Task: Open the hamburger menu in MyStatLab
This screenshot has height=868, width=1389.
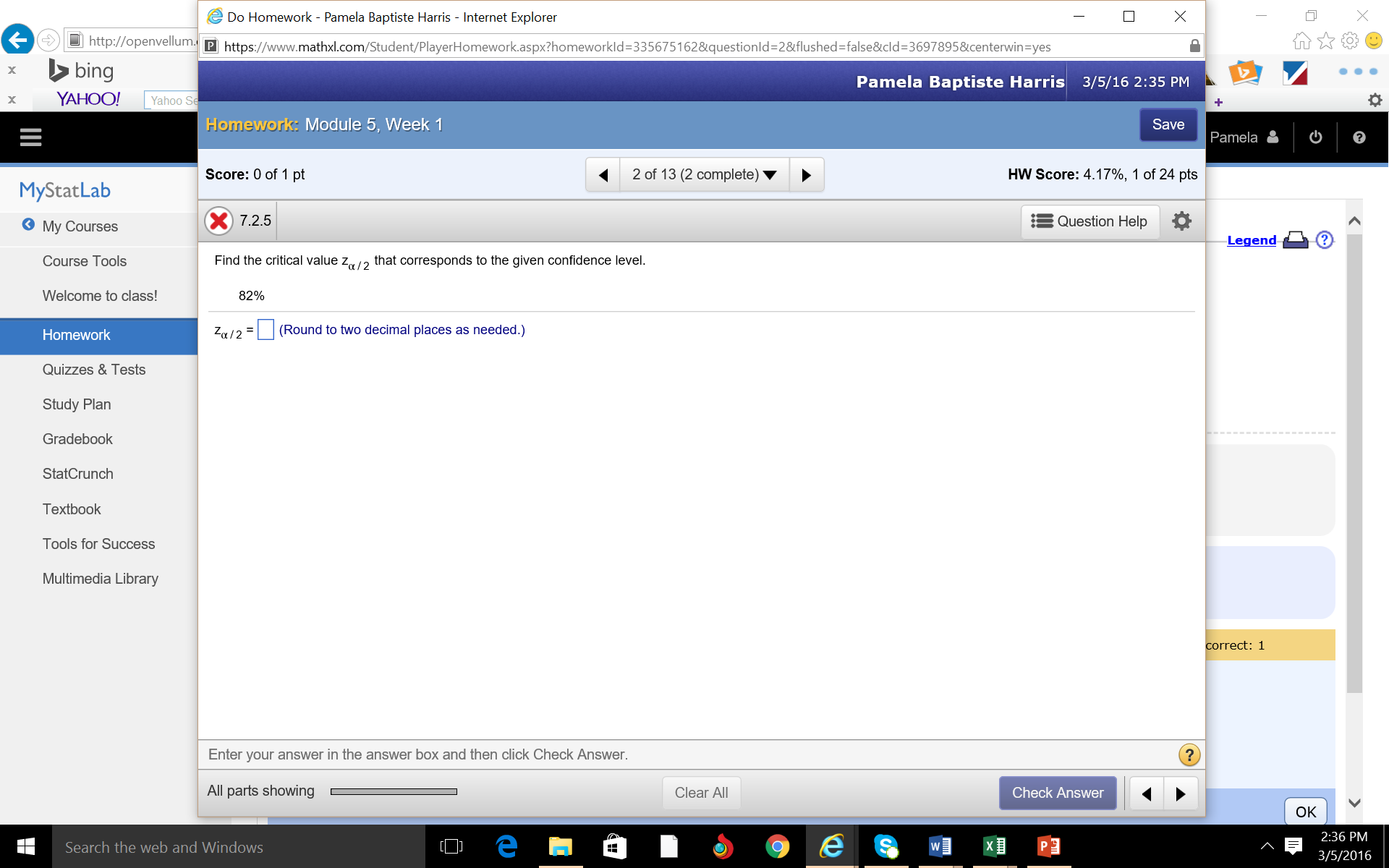Action: coord(30,137)
